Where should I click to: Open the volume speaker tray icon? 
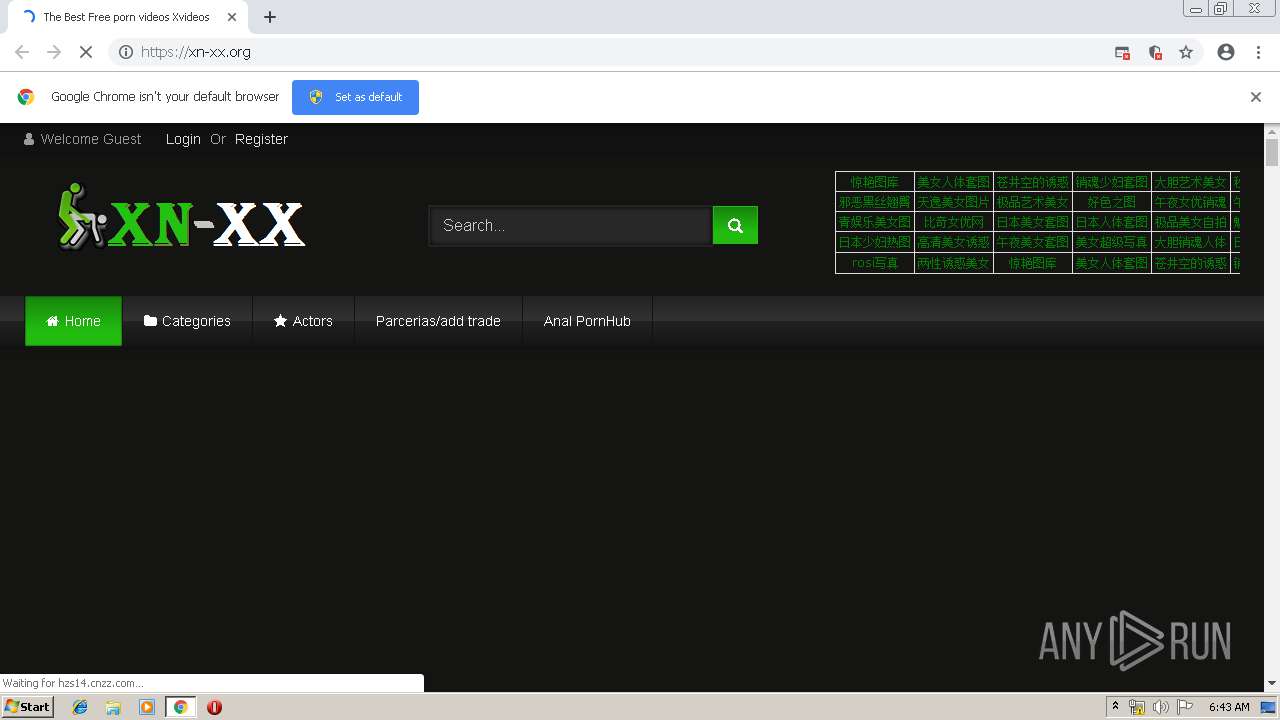(1160, 707)
